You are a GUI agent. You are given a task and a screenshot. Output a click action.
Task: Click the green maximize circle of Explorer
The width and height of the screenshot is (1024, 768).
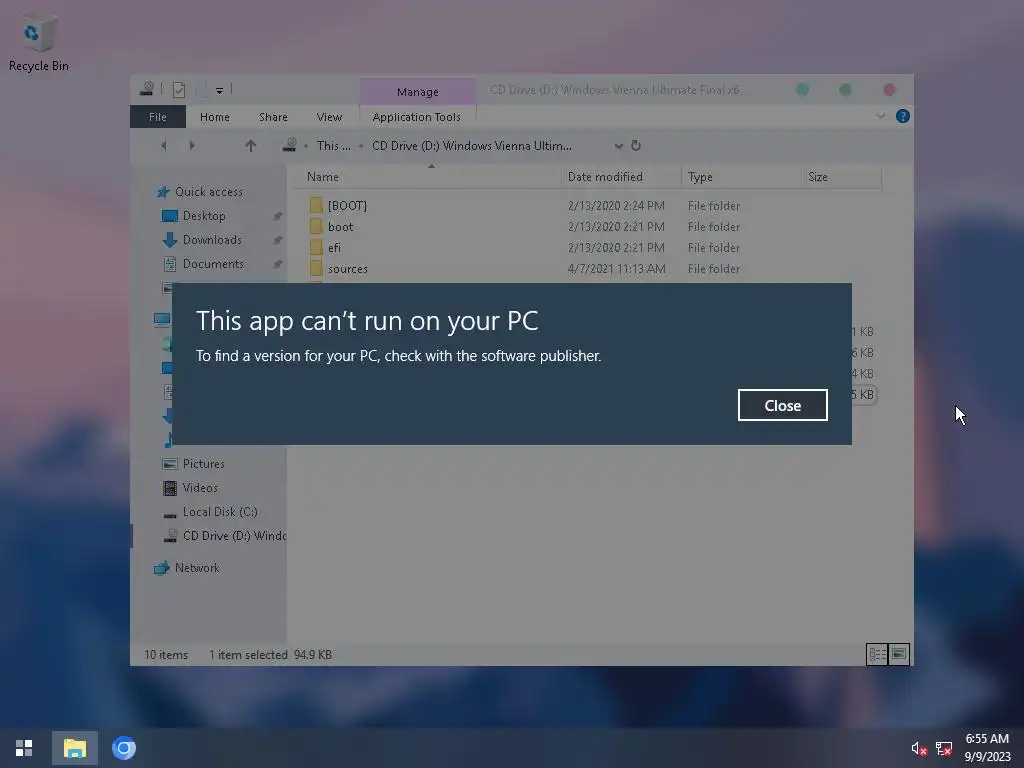845,89
